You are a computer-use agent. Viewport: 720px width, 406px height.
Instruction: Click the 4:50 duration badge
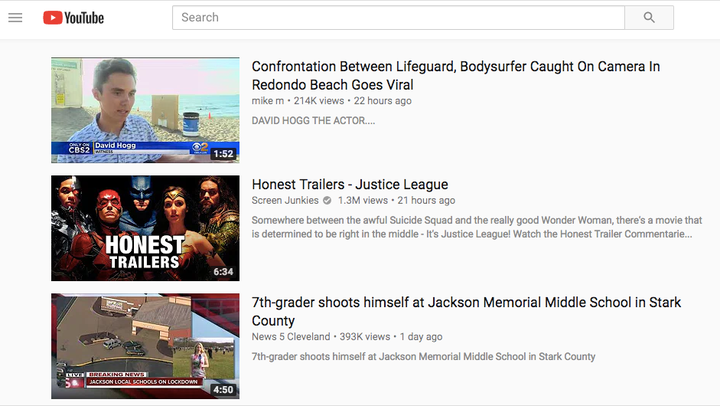224,390
